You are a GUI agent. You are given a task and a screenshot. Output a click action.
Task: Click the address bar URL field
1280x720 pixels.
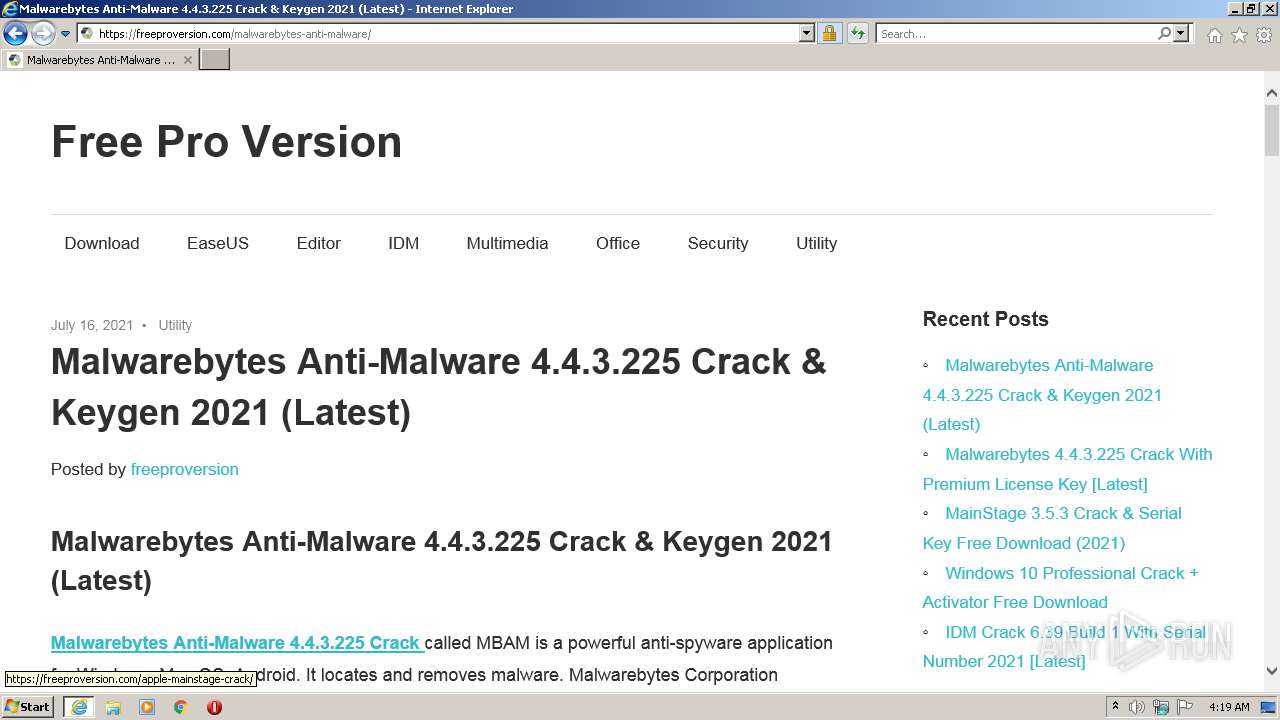point(438,33)
